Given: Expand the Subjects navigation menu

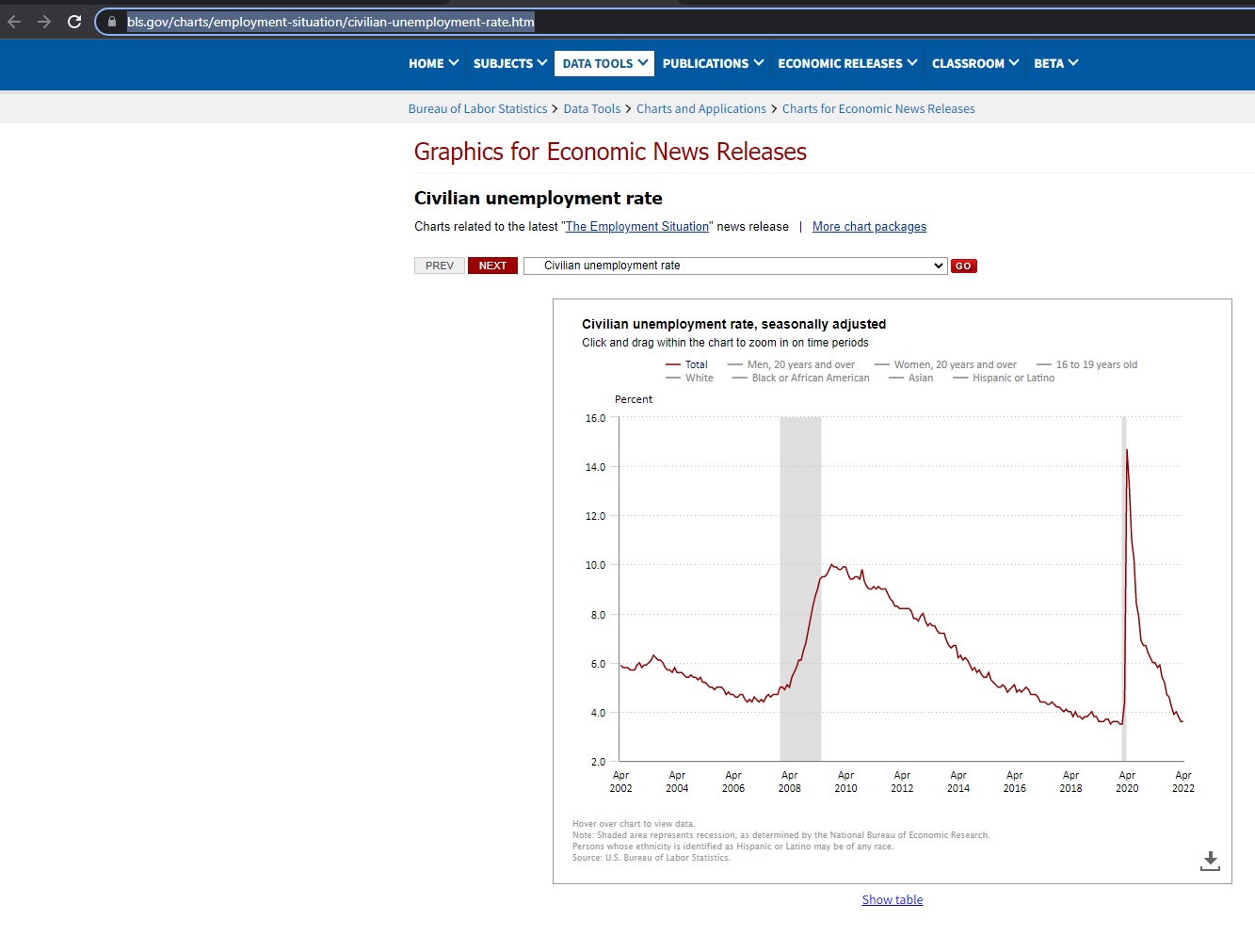Looking at the screenshot, I should [509, 63].
